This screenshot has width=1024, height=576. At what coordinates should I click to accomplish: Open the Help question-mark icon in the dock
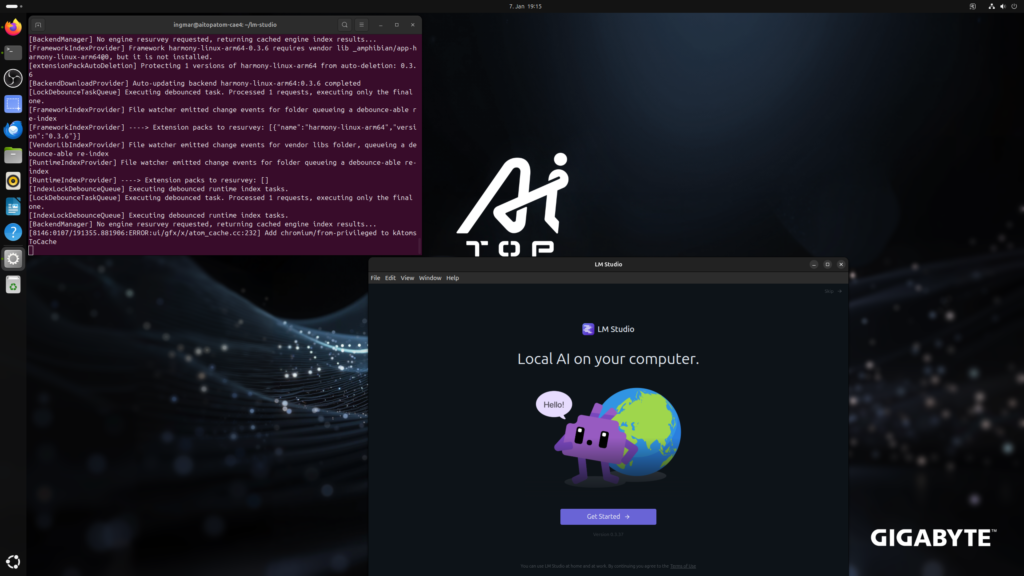point(12,233)
